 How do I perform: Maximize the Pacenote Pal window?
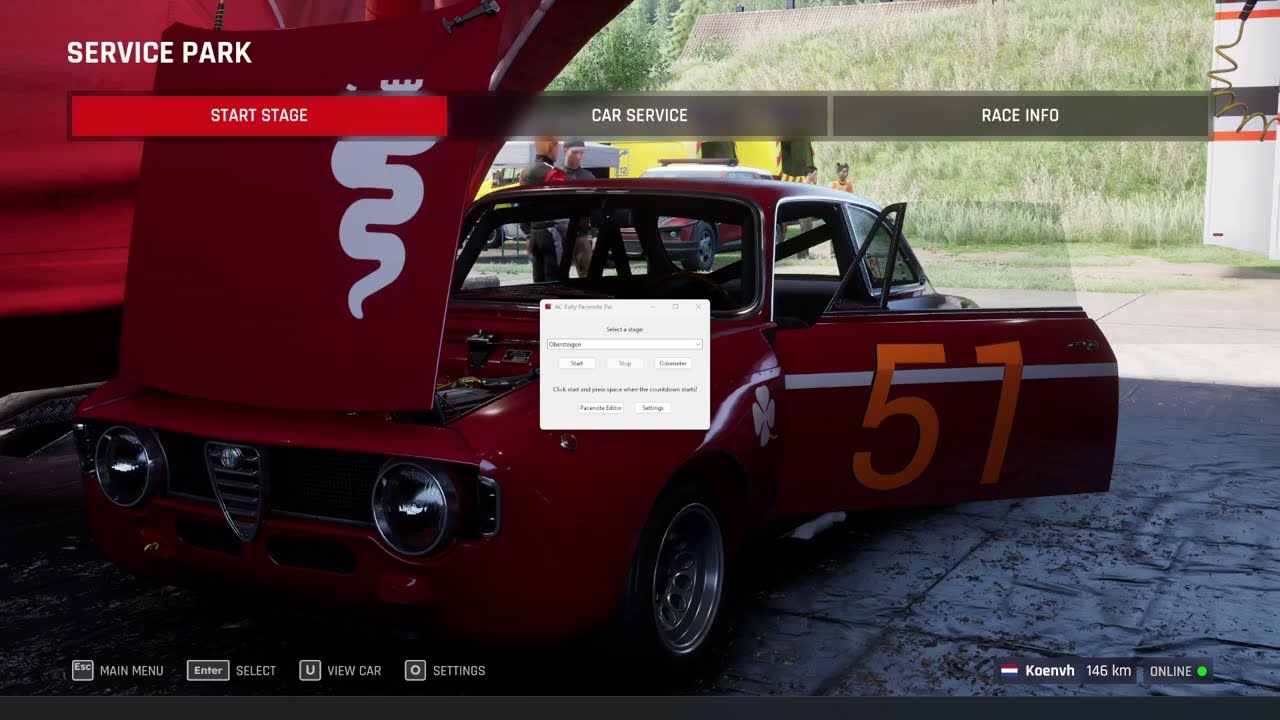click(675, 307)
